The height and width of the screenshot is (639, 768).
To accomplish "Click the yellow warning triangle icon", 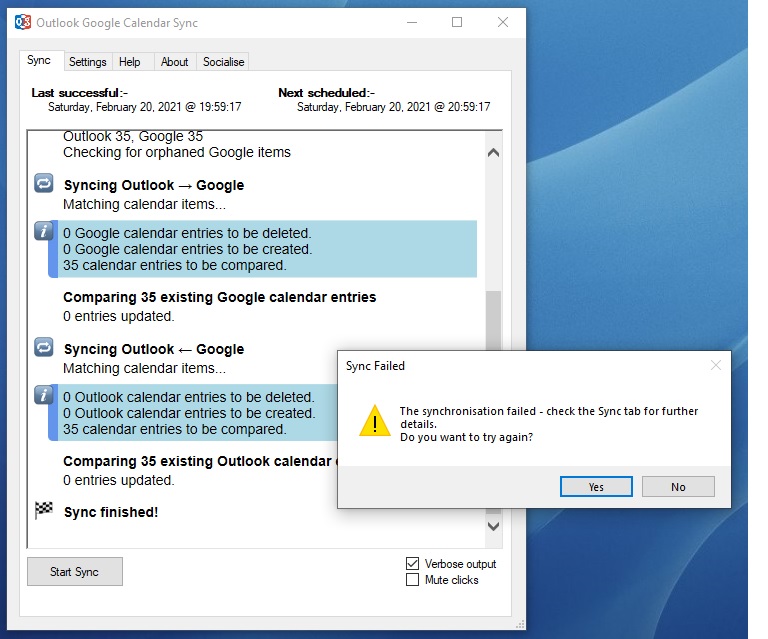I will pyautogui.click(x=375, y=421).
